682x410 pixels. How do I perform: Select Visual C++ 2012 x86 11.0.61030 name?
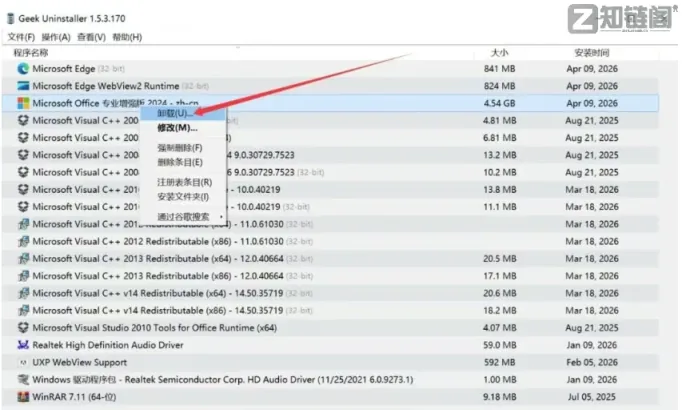[158, 241]
